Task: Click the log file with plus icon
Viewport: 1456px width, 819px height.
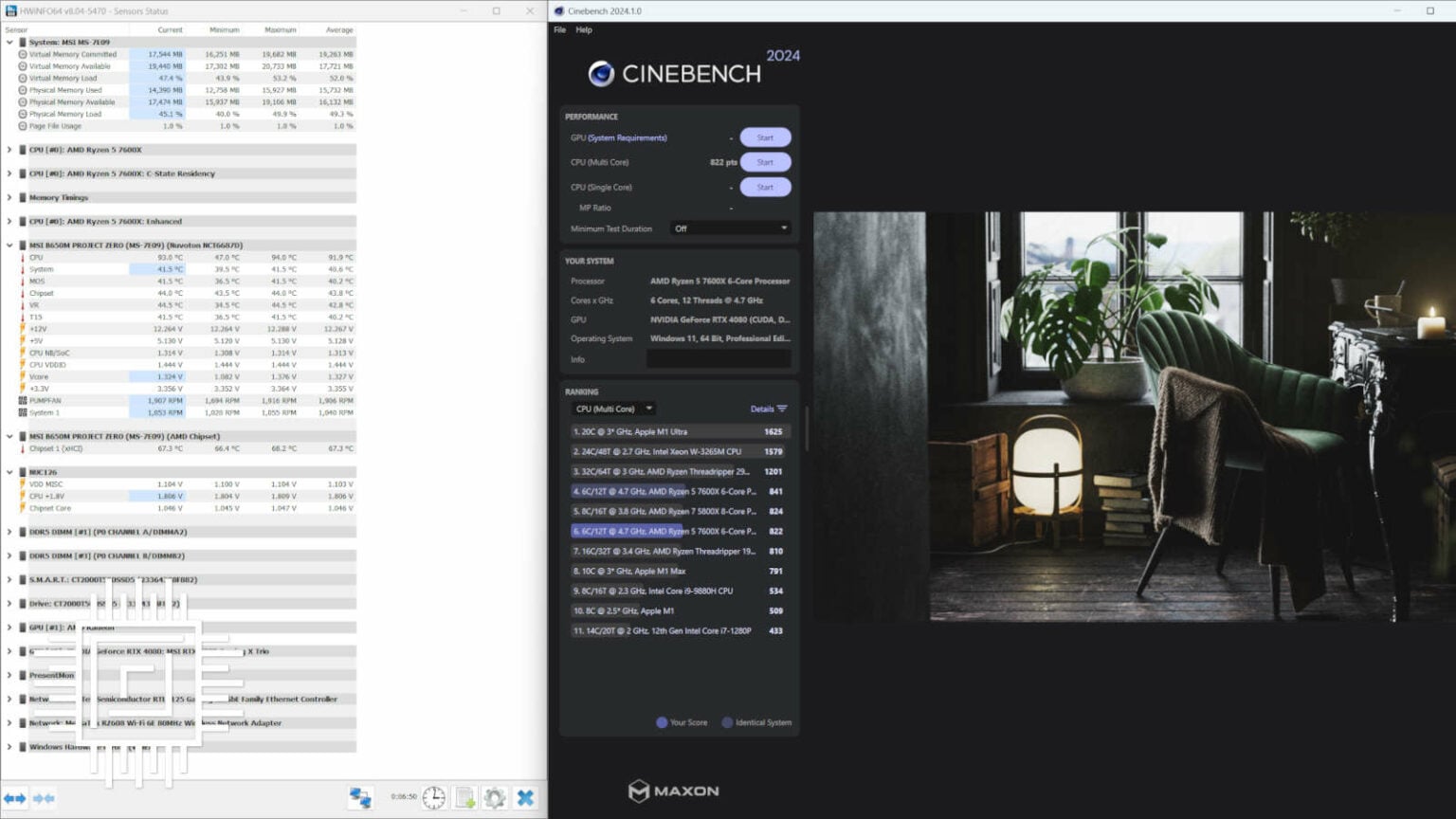Action: click(x=464, y=798)
